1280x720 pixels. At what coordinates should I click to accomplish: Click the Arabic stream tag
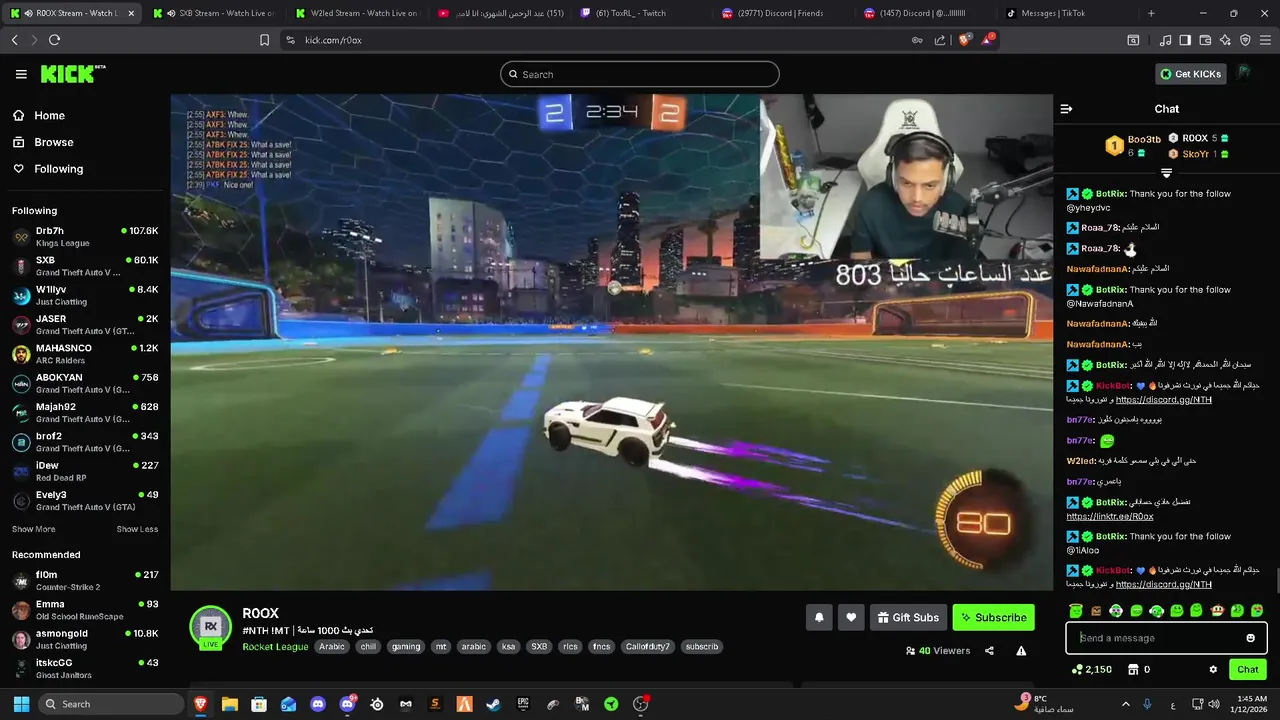point(332,647)
